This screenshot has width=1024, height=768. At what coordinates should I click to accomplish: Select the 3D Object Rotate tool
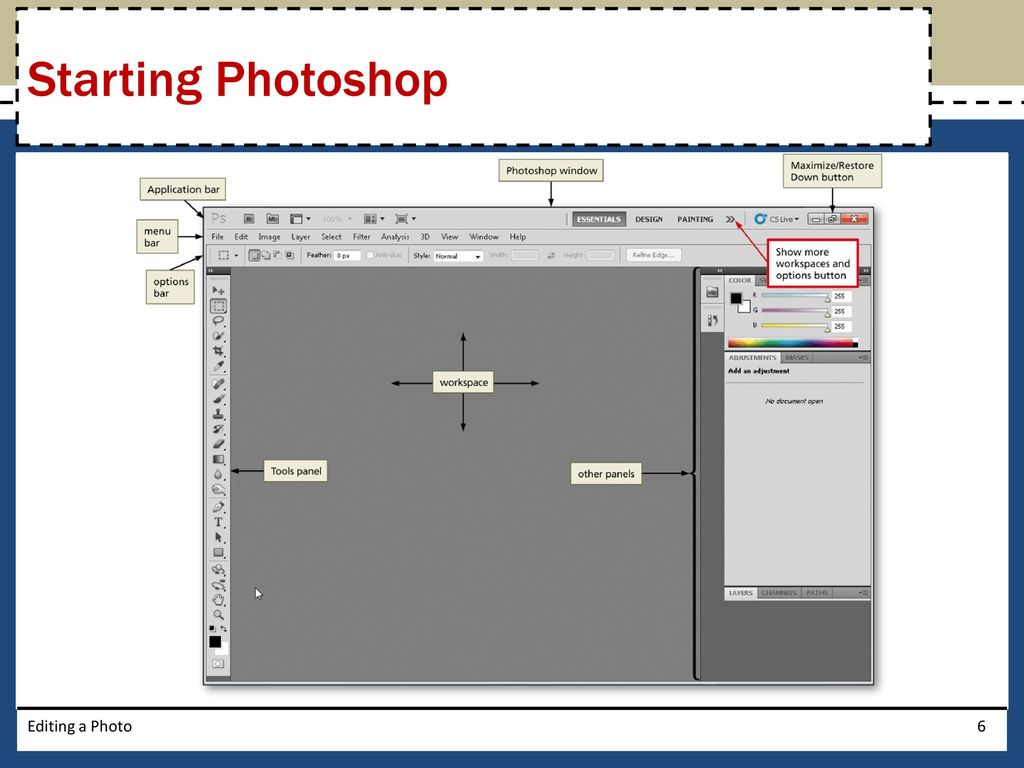(218, 569)
